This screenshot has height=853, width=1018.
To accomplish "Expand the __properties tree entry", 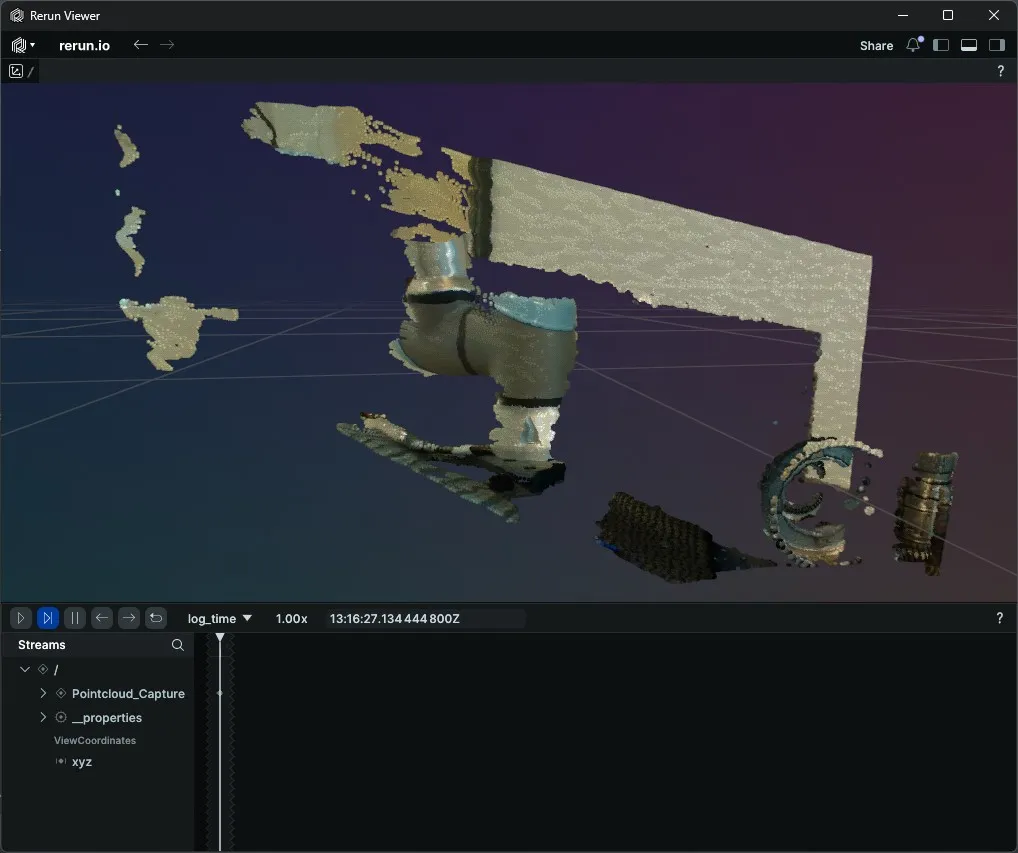I will pyautogui.click(x=43, y=717).
